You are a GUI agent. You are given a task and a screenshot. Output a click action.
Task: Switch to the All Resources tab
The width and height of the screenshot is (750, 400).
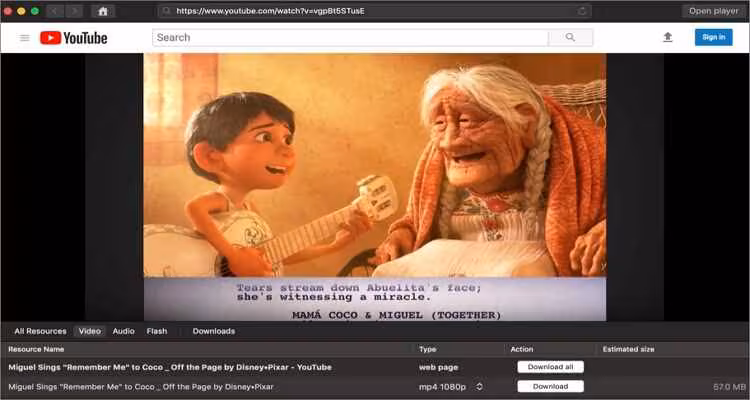pos(41,331)
